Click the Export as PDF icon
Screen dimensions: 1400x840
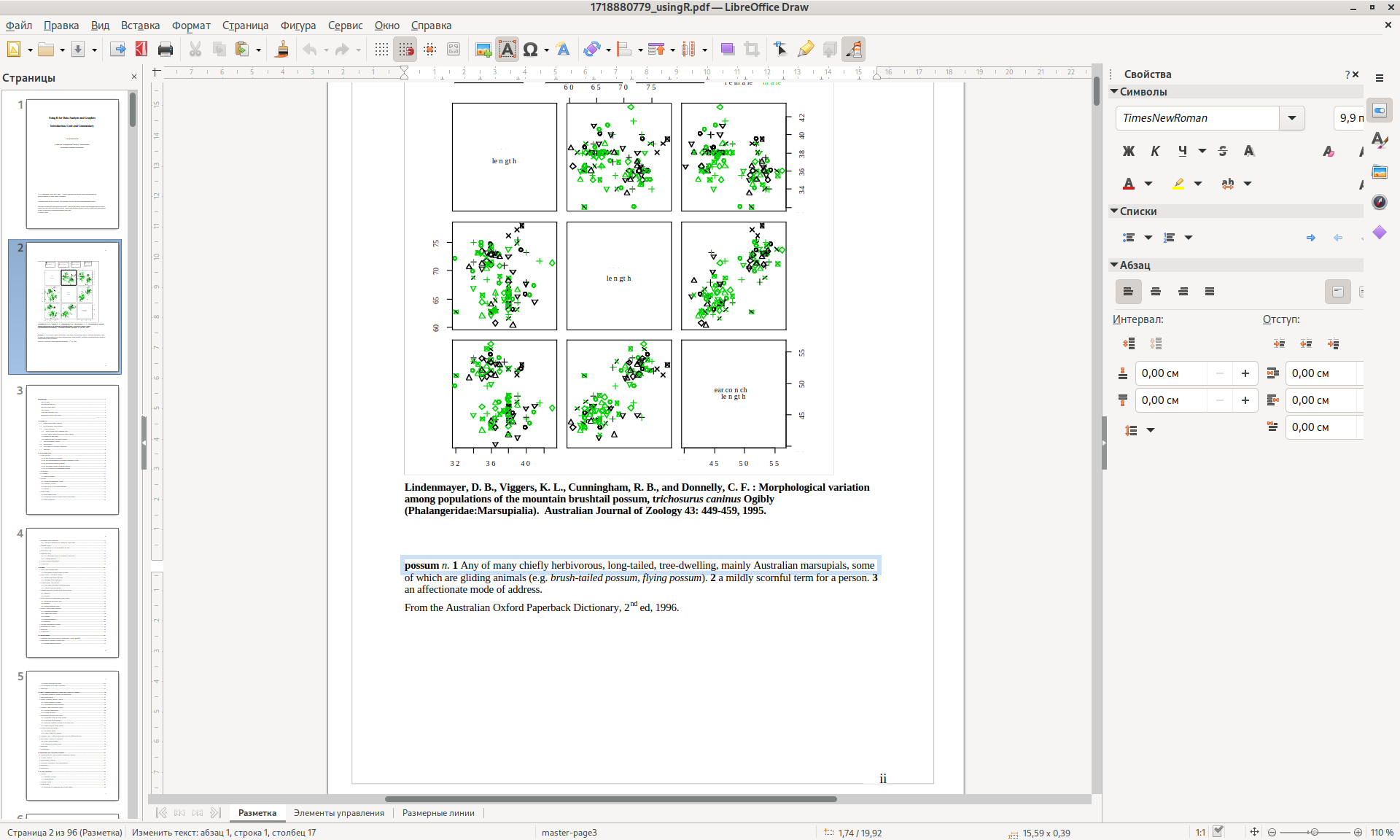click(141, 49)
